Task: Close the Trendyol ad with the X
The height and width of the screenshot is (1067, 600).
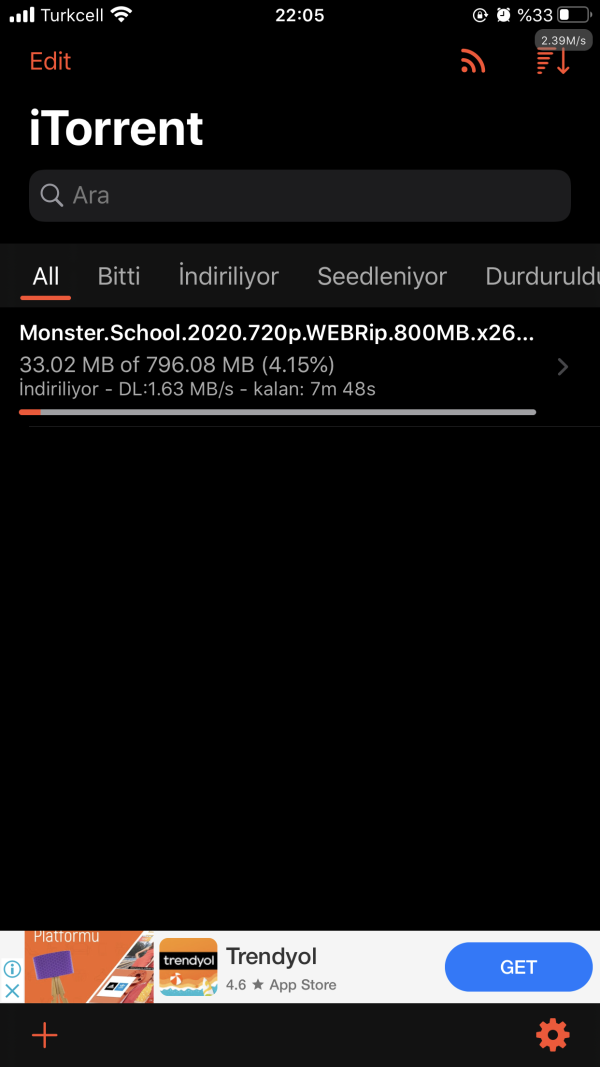Action: click(x=12, y=991)
